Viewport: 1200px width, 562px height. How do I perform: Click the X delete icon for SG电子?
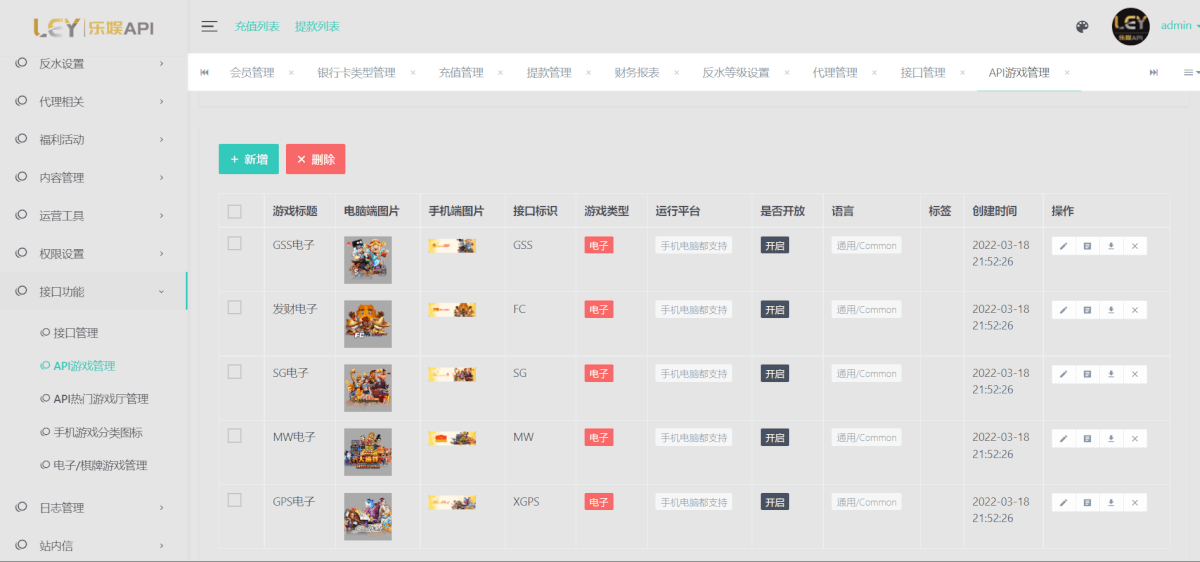point(1135,374)
